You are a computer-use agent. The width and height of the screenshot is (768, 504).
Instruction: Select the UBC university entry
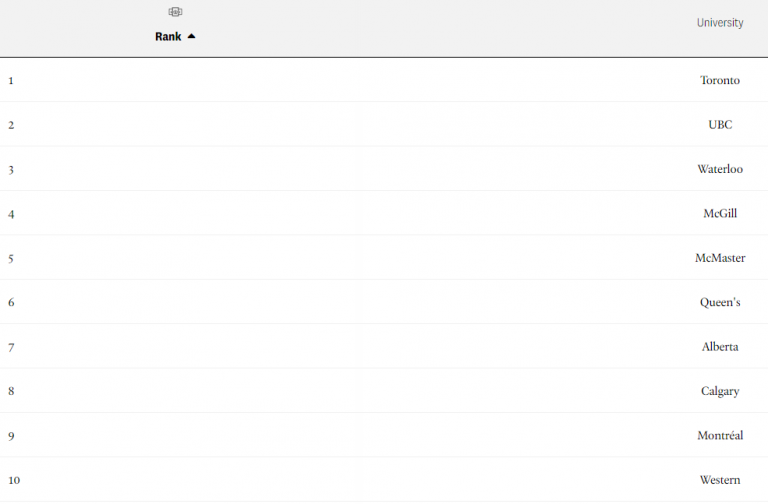[x=720, y=125]
